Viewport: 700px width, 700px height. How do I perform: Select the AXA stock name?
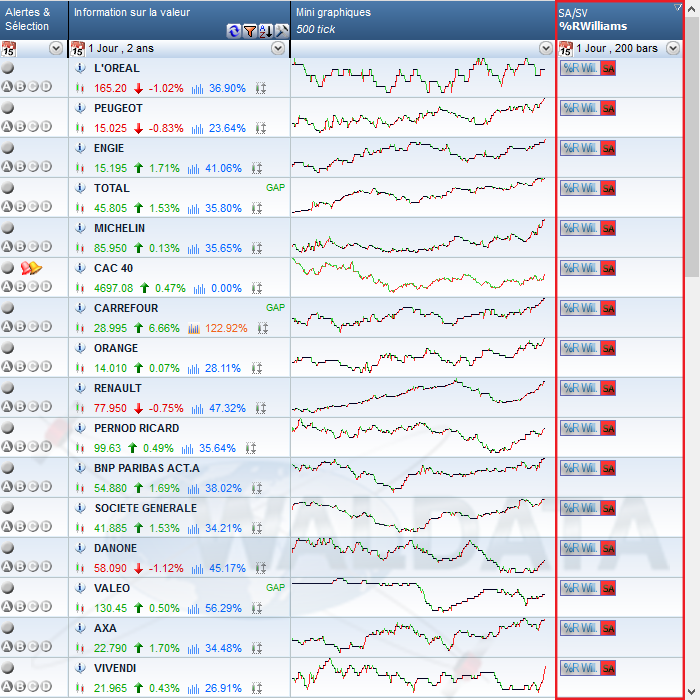click(x=105, y=628)
